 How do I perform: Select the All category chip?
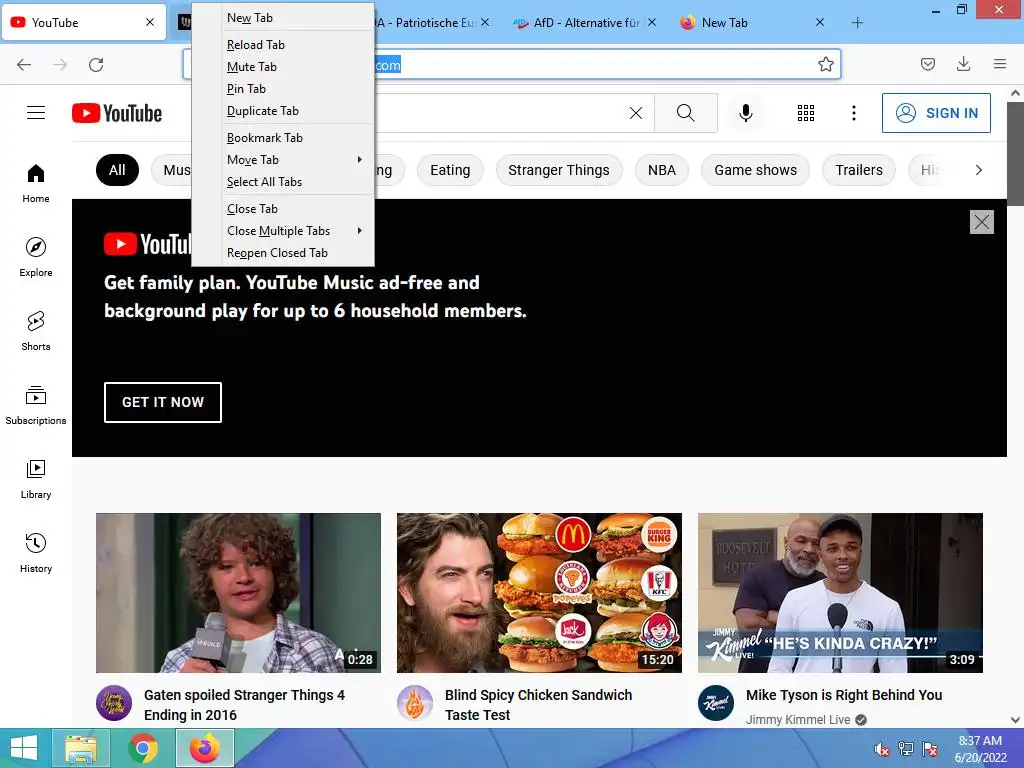[117, 170]
